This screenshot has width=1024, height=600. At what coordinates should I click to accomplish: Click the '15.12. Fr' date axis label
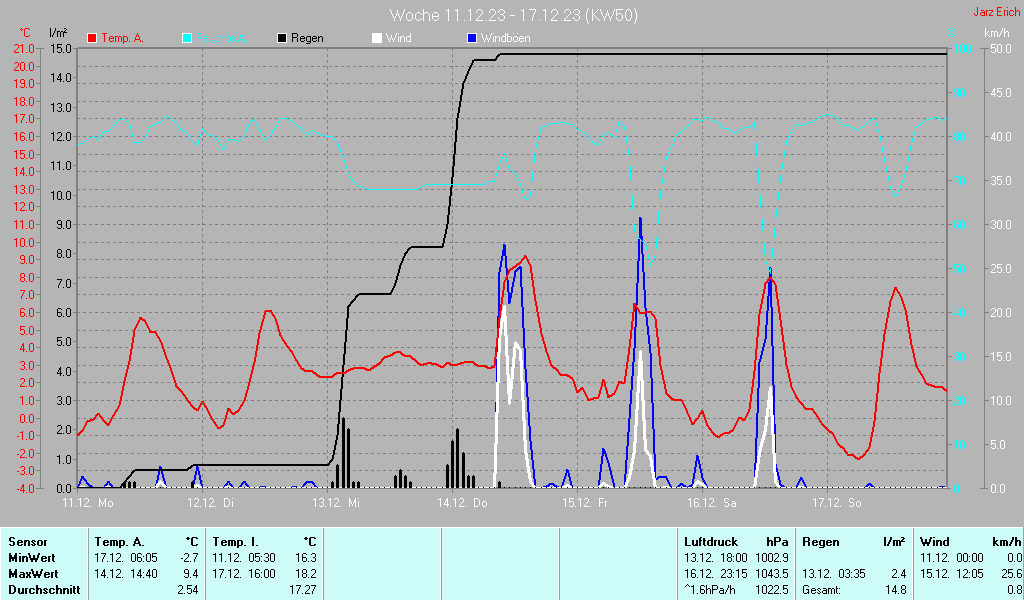(584, 503)
